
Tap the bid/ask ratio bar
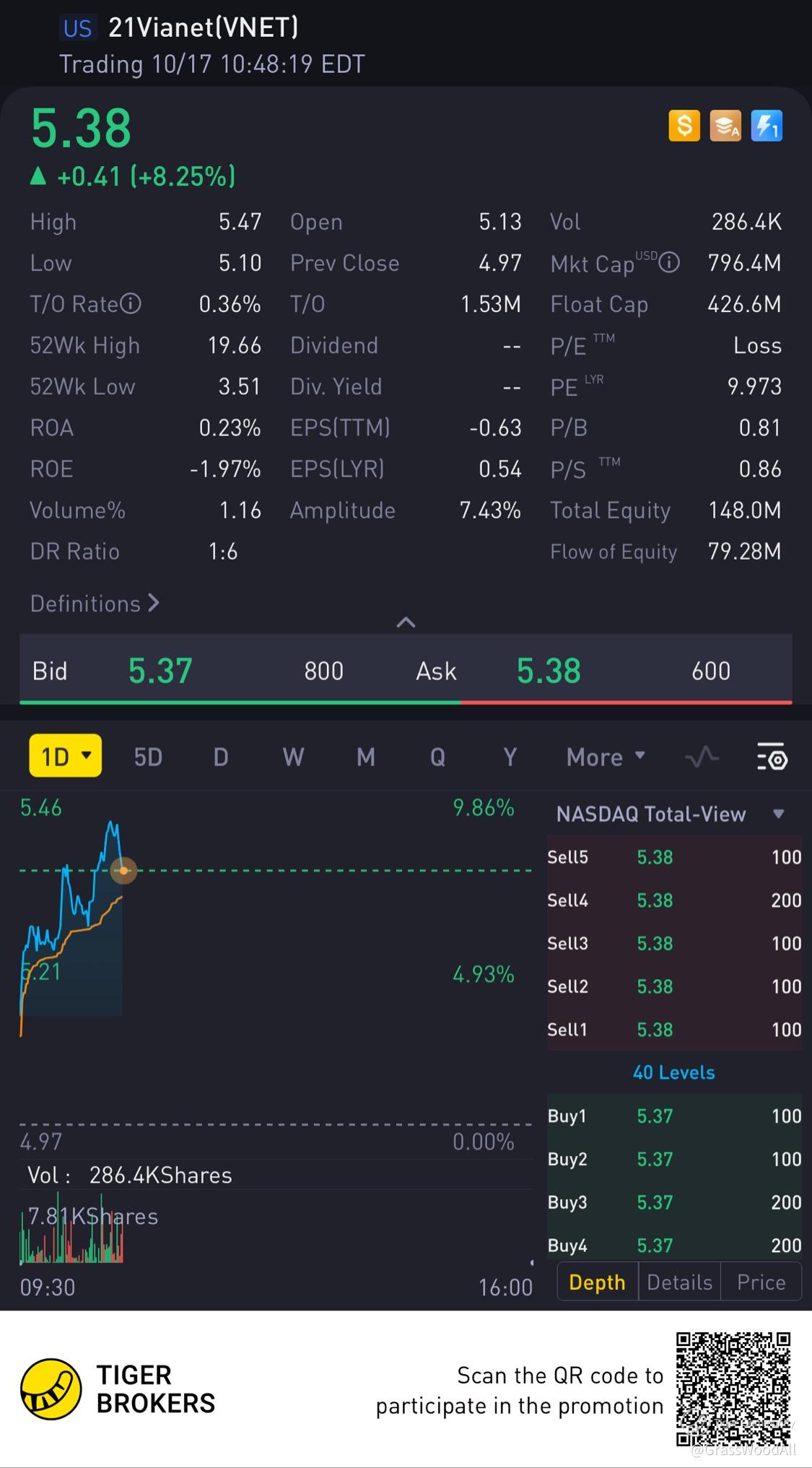pos(406,701)
